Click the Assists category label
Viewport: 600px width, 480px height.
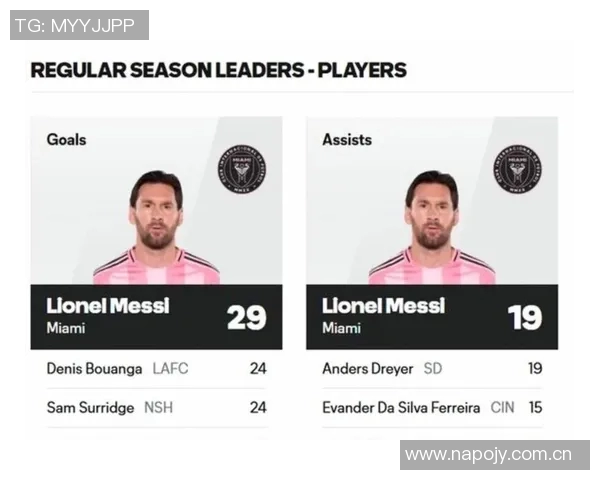(x=346, y=139)
